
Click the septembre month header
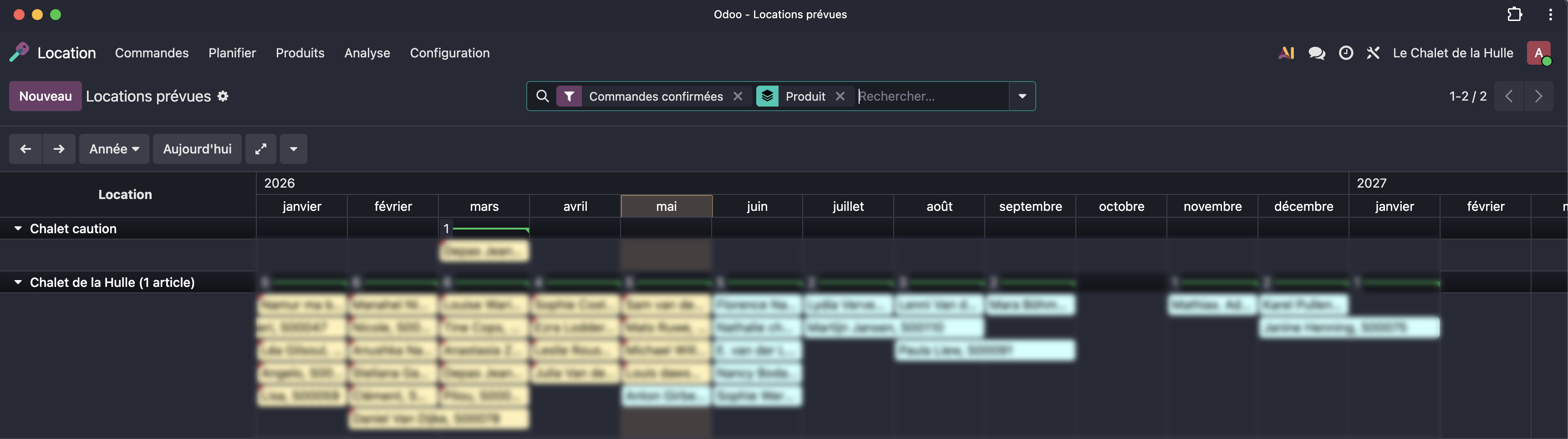1030,206
